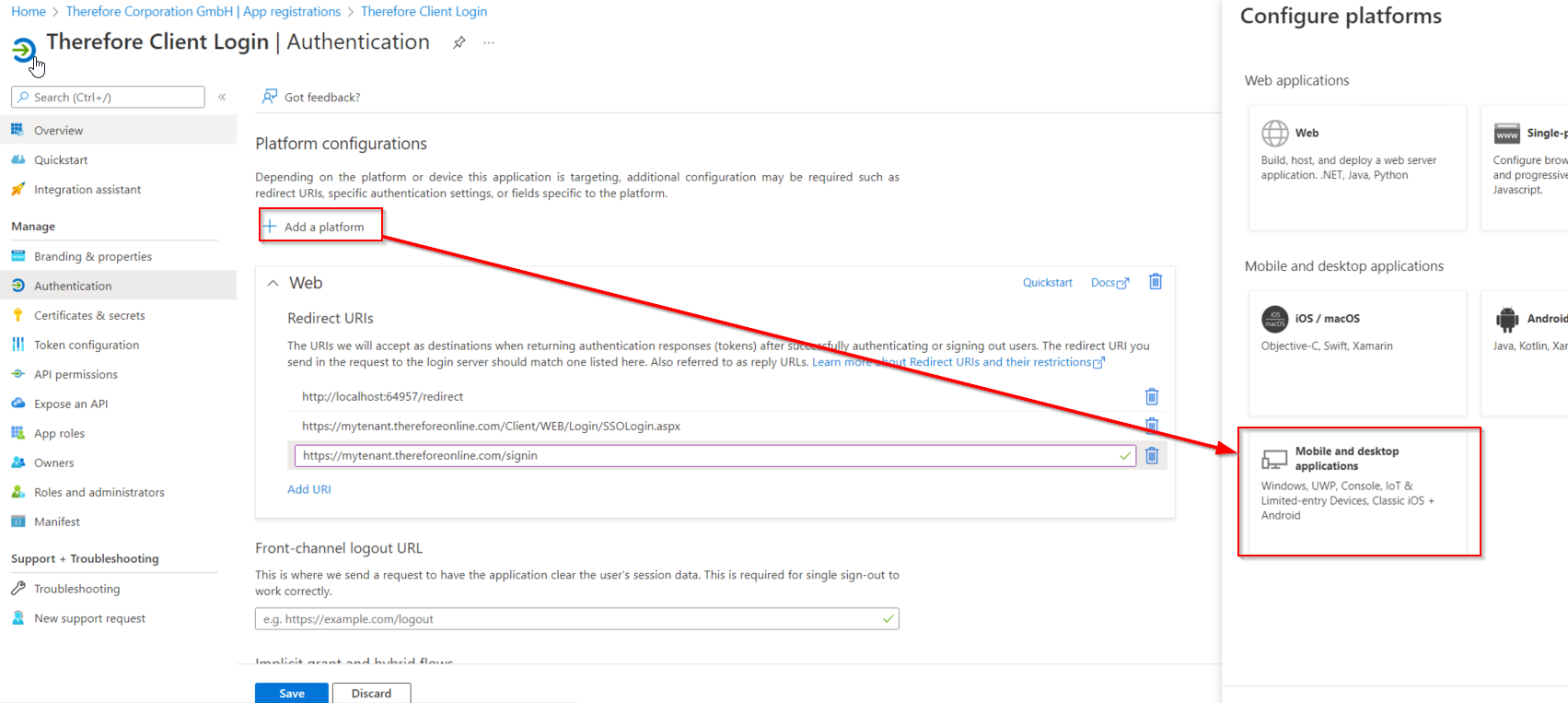Click the Add URI link
Image resolution: width=1568 pixels, height=703 pixels.
[309, 489]
